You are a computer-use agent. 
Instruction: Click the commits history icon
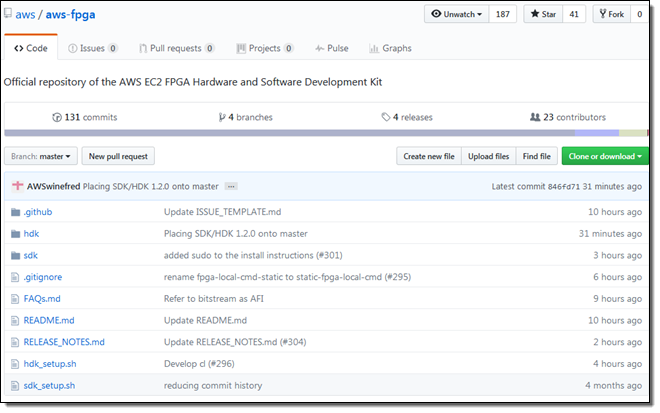[57, 117]
